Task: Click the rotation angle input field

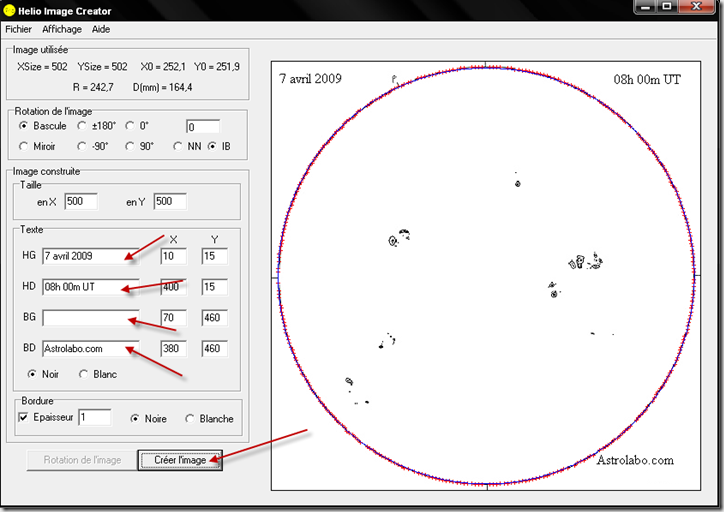Action: click(203, 126)
